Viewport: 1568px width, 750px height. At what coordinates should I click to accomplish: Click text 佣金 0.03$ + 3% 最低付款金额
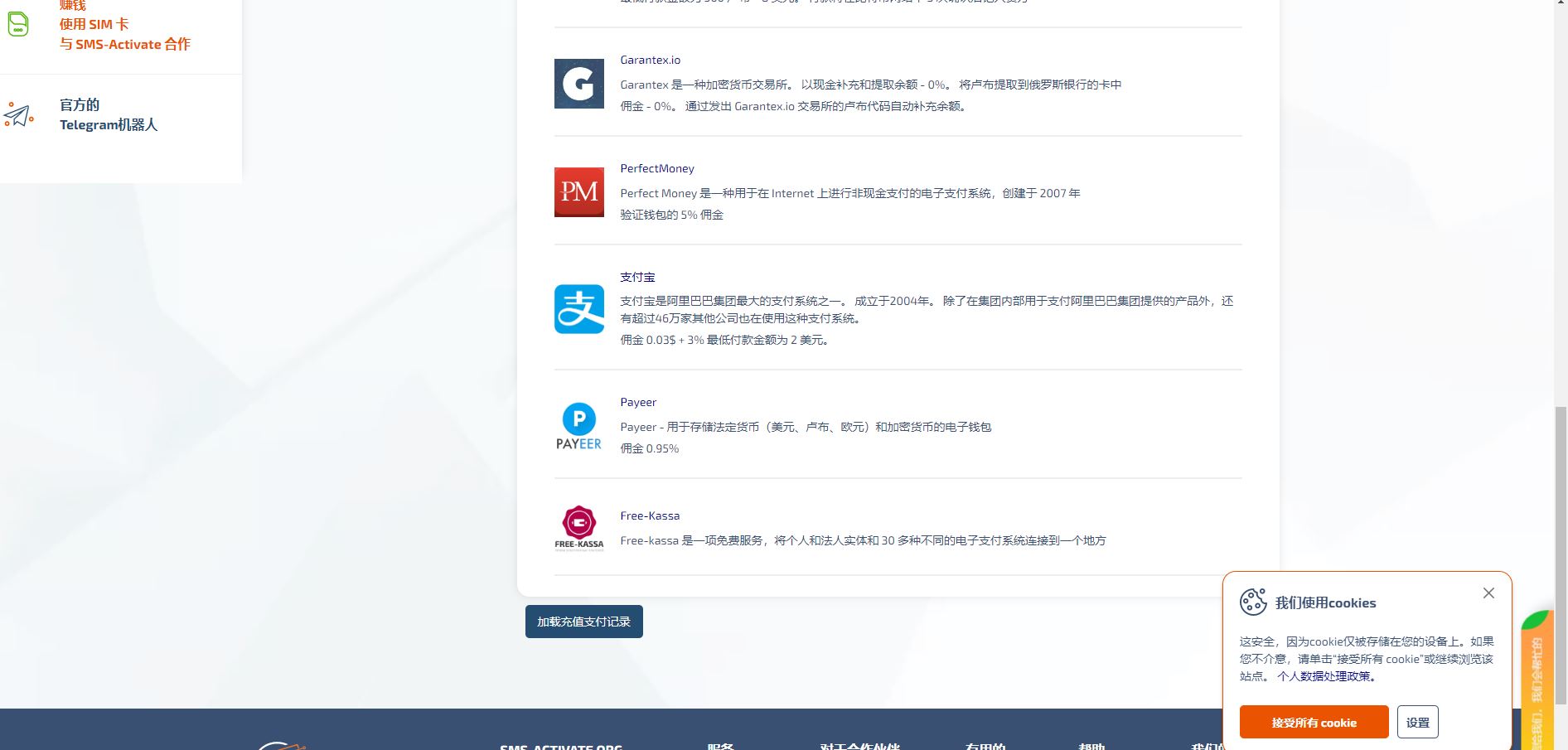pyautogui.click(x=725, y=340)
